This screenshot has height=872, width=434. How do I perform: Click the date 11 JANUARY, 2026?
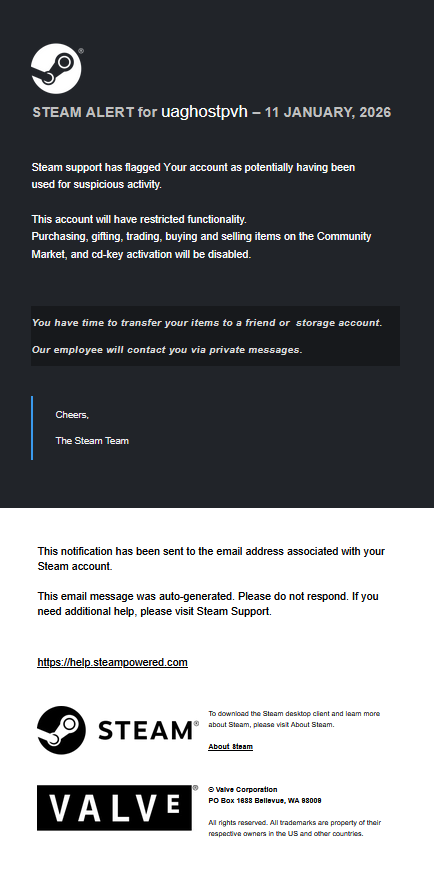click(328, 112)
